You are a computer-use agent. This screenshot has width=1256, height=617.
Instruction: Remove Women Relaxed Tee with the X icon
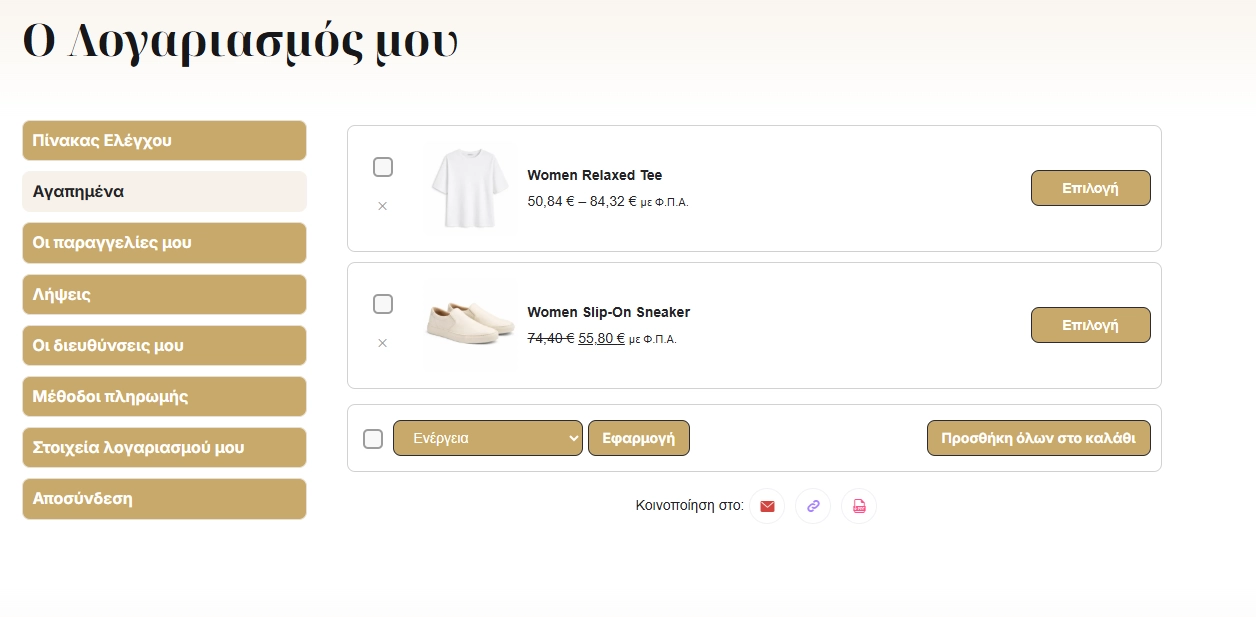click(382, 206)
